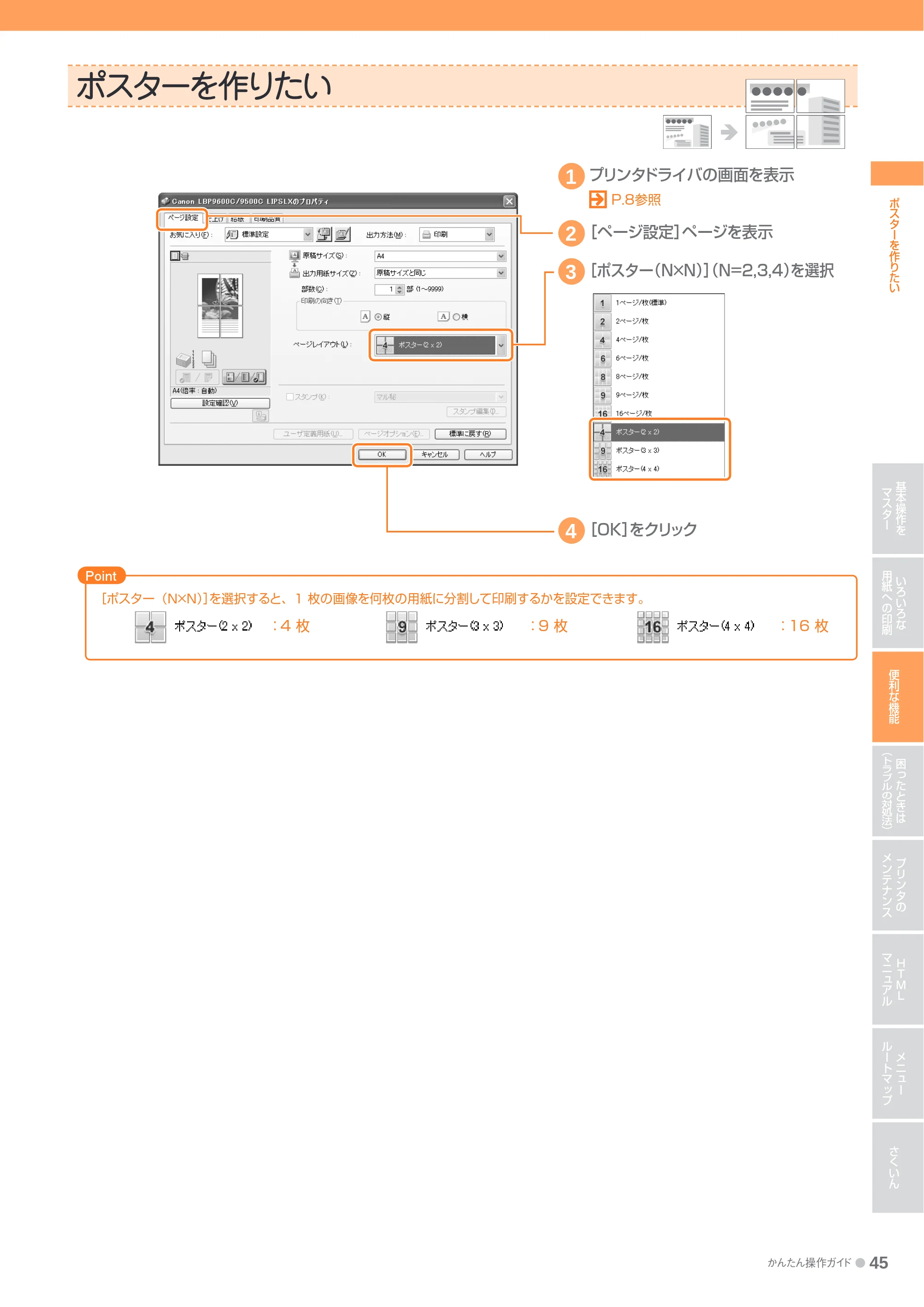Screen dimensions: 924x1307
Task: Choose 6ページ/枚 in layout list
Action: pyautogui.click(x=659, y=359)
